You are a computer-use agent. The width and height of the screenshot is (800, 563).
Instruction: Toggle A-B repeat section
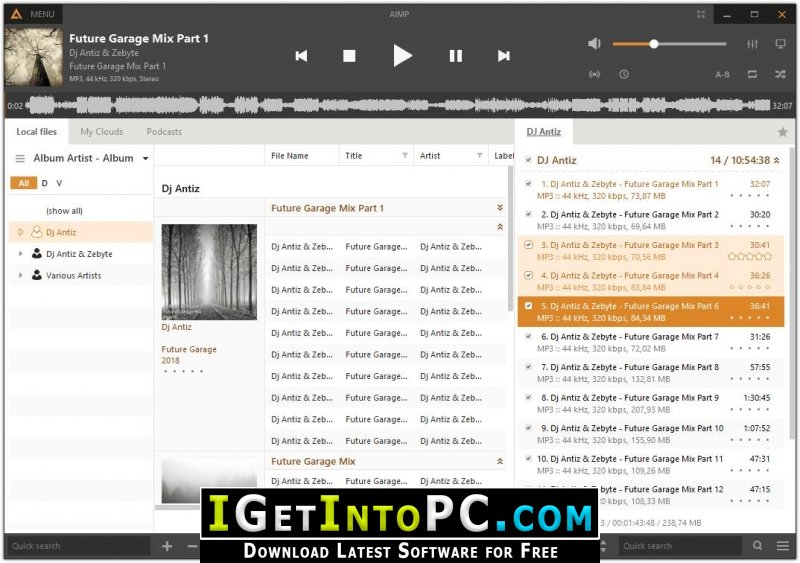[722, 75]
